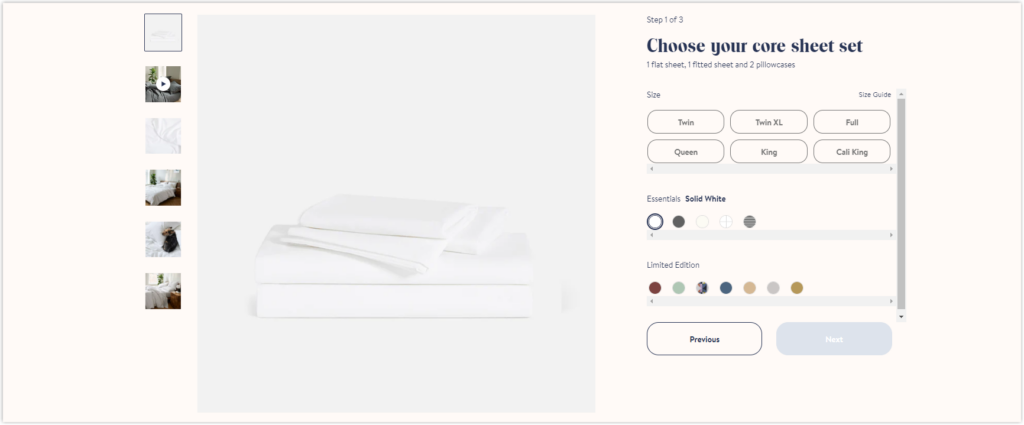The image size is (1024, 425).
Task: Play the product video thumbnail
Action: pyautogui.click(x=163, y=84)
